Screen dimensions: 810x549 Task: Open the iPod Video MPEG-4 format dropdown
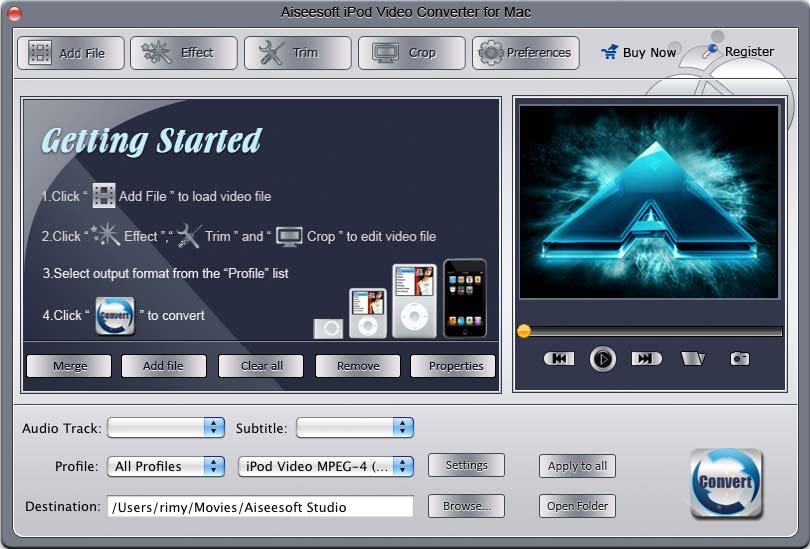pos(326,466)
